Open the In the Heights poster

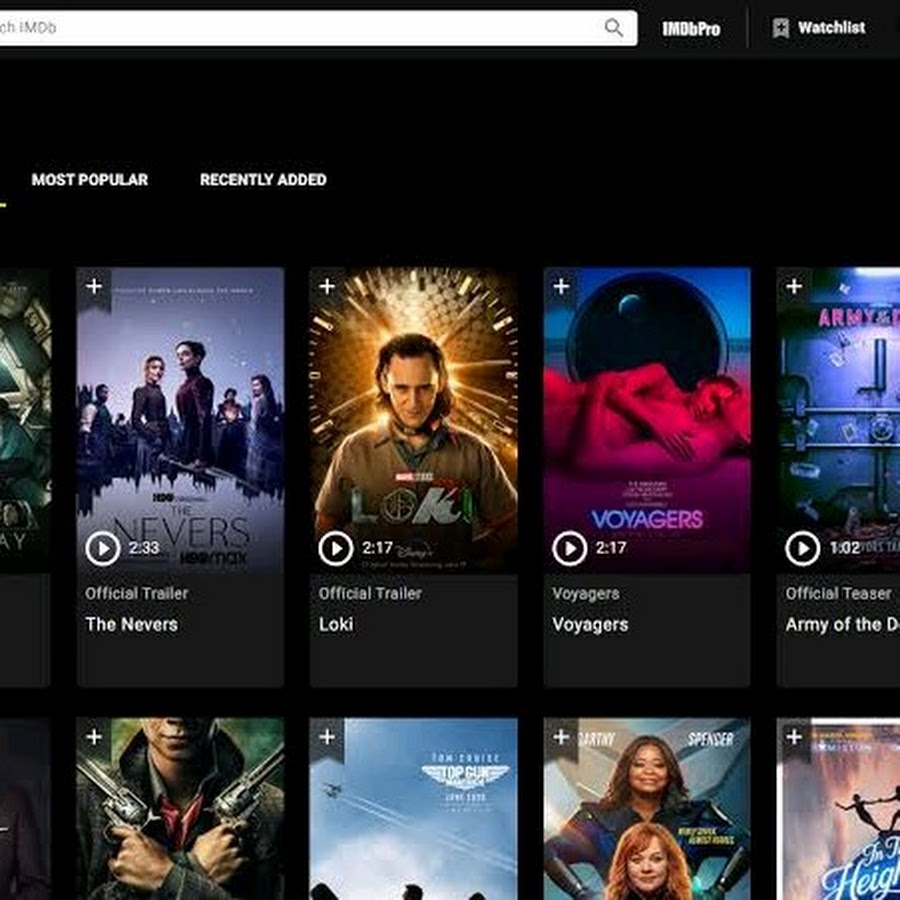click(838, 809)
